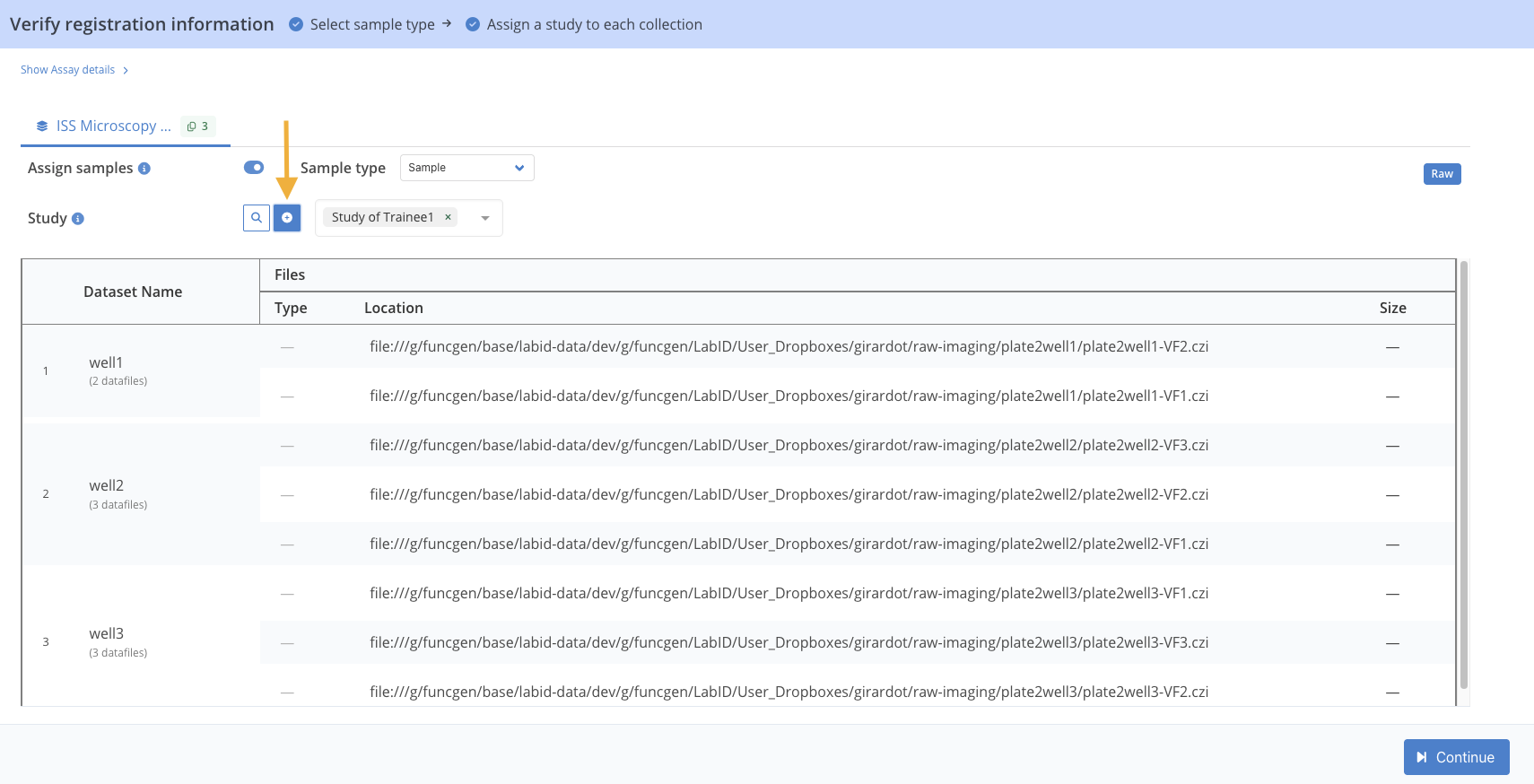1534x784 pixels.
Task: Click the Raw button
Action: [1442, 174]
